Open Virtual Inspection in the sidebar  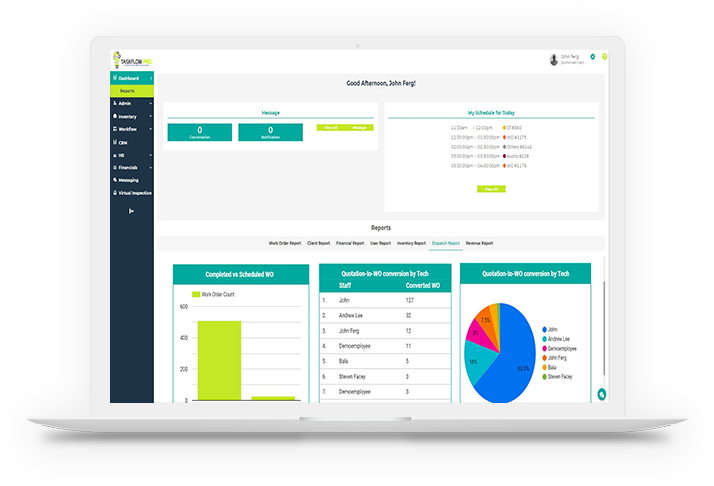[x=134, y=193]
